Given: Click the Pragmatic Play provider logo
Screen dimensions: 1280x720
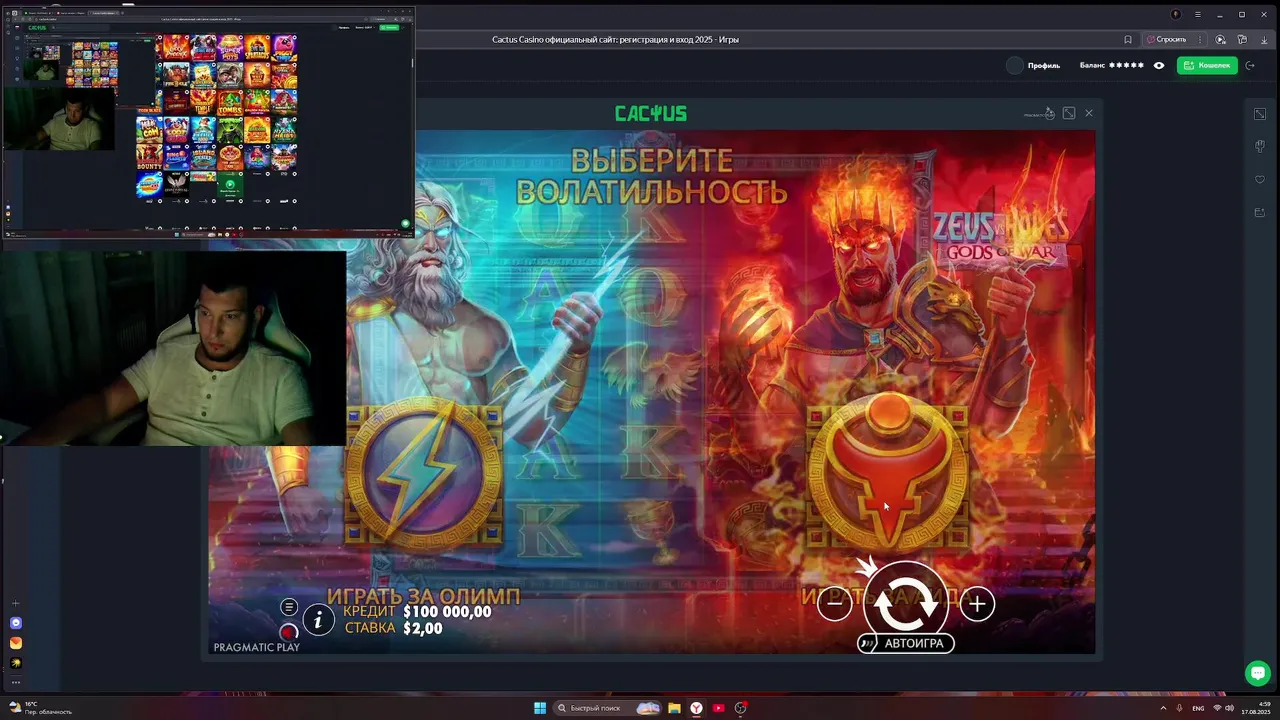Looking at the screenshot, I should 256,647.
